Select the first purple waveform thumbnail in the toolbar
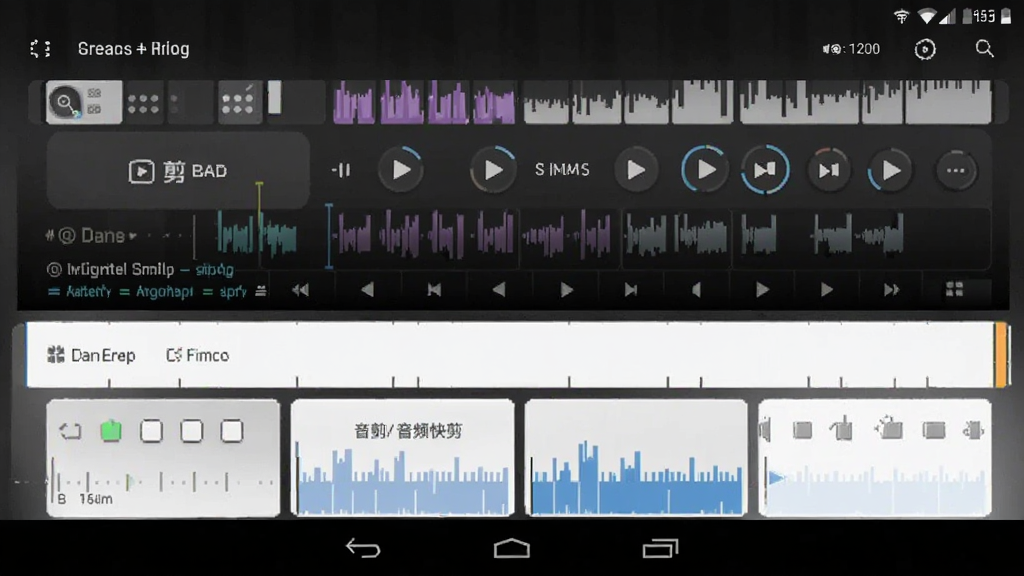Viewport: 1024px width, 576px height. click(355, 103)
